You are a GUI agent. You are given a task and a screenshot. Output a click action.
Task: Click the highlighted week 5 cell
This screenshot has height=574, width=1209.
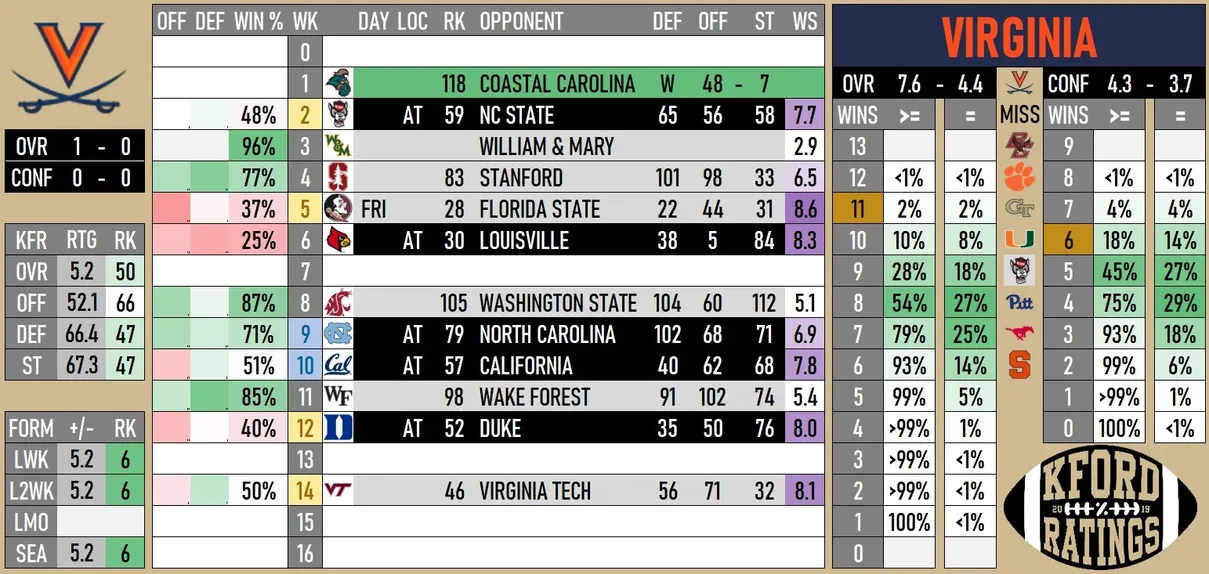pyautogui.click(x=305, y=209)
